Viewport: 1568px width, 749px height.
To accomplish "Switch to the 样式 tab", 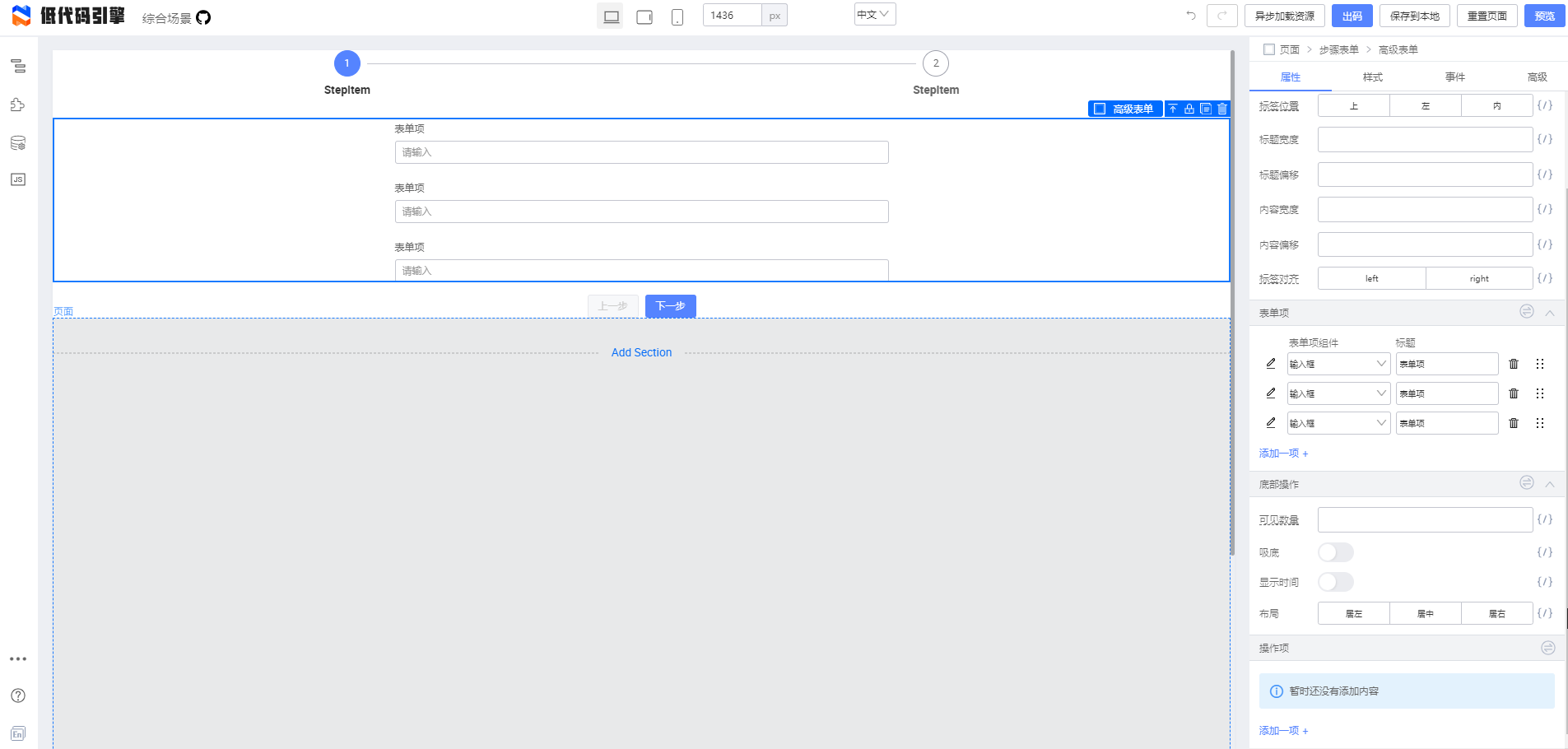I will (1371, 77).
